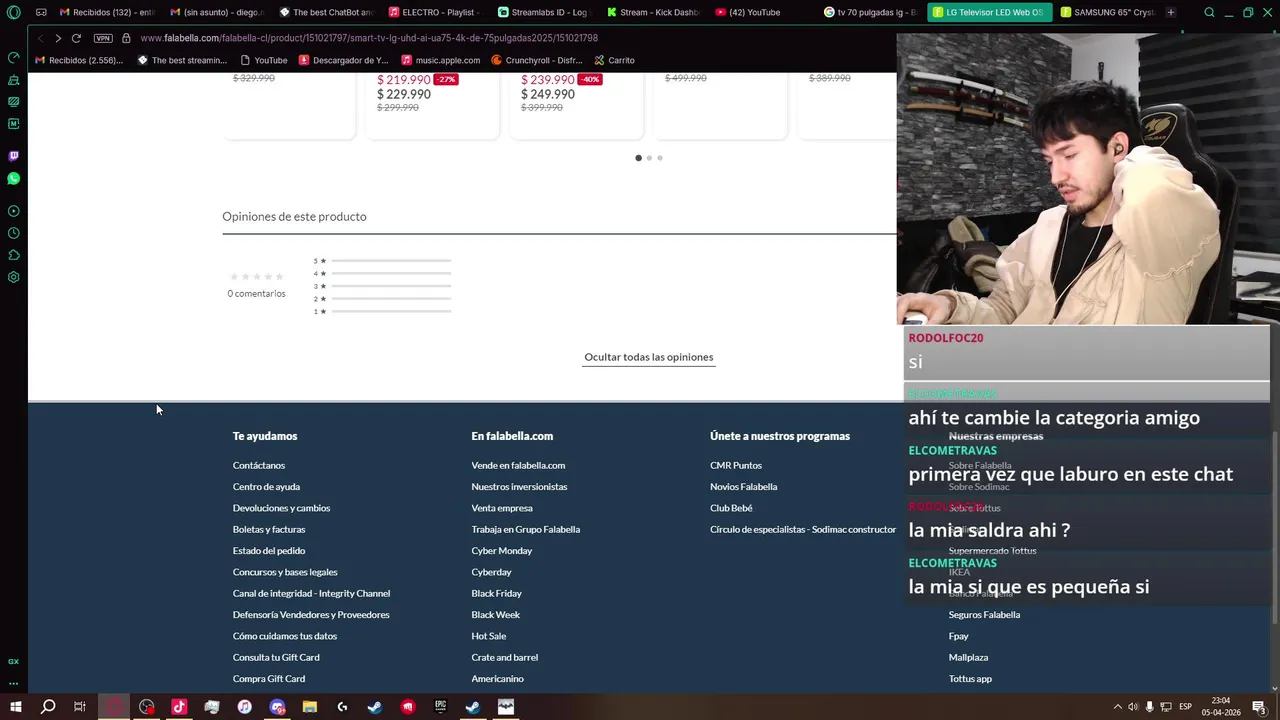Open the Opera GX main menu icon
Image resolution: width=1280 pixels, height=720 pixels.
(x=14, y=12)
